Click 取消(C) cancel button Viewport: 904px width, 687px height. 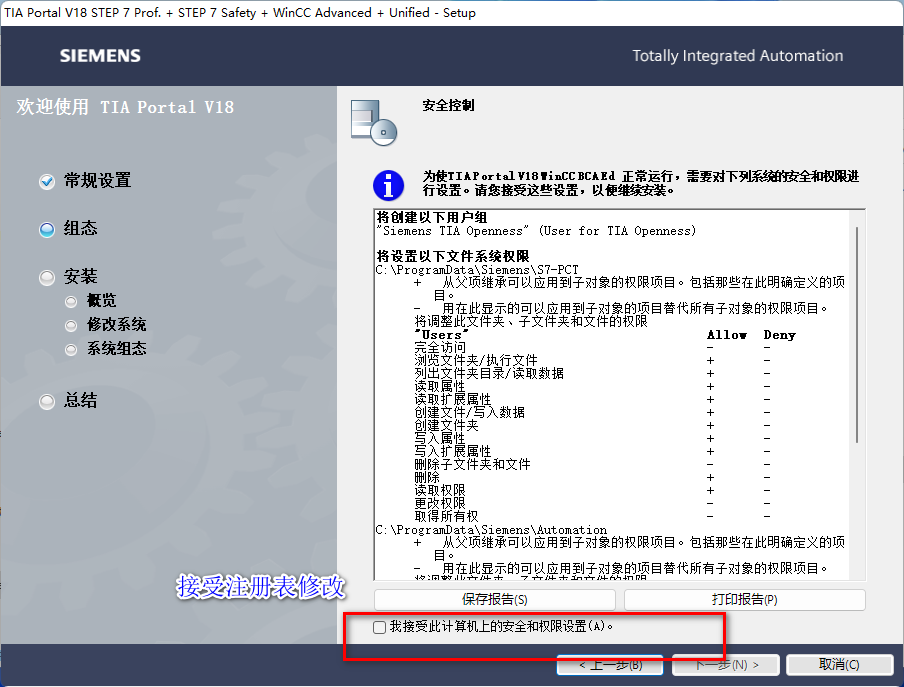click(x=839, y=665)
